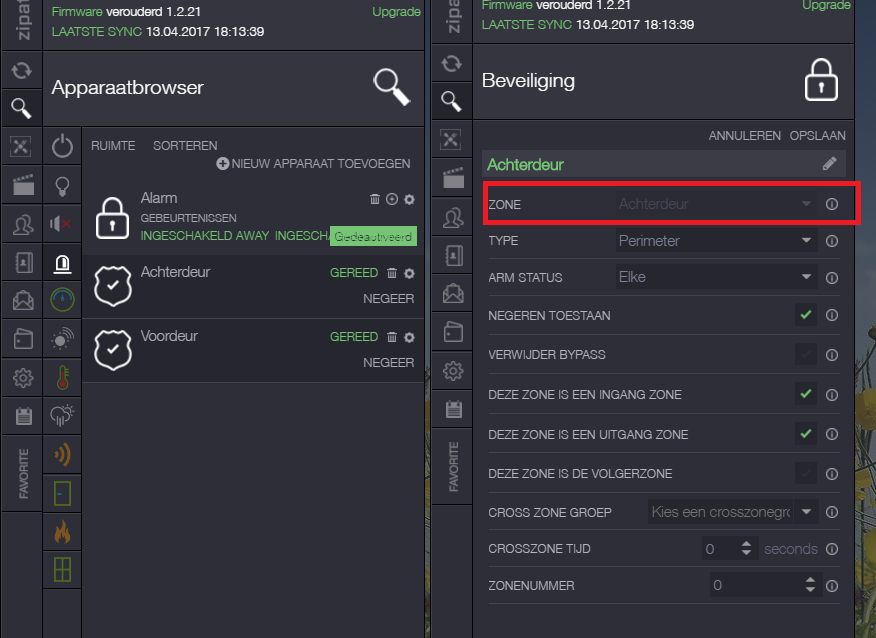Click info icon beside Arm Status

click(x=831, y=277)
